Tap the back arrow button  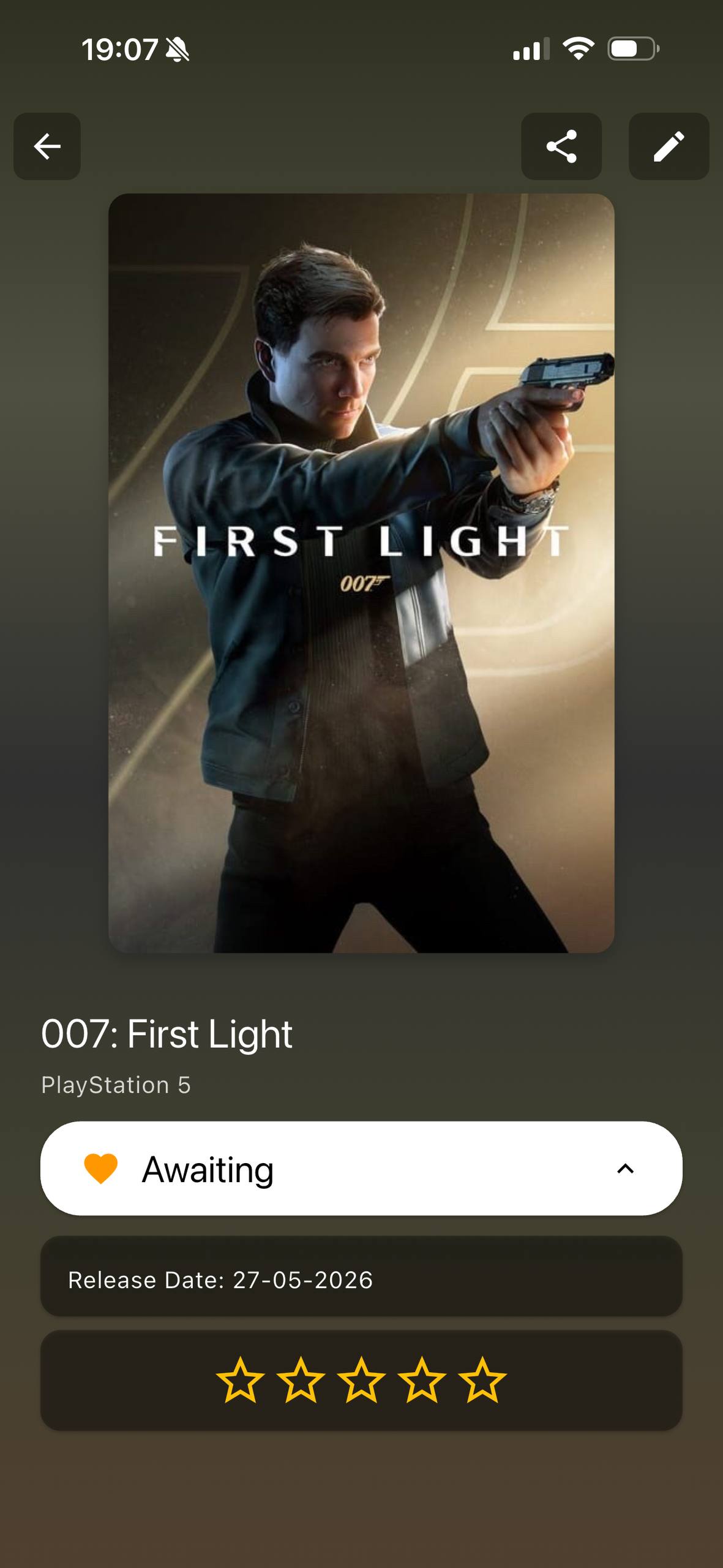coord(47,146)
